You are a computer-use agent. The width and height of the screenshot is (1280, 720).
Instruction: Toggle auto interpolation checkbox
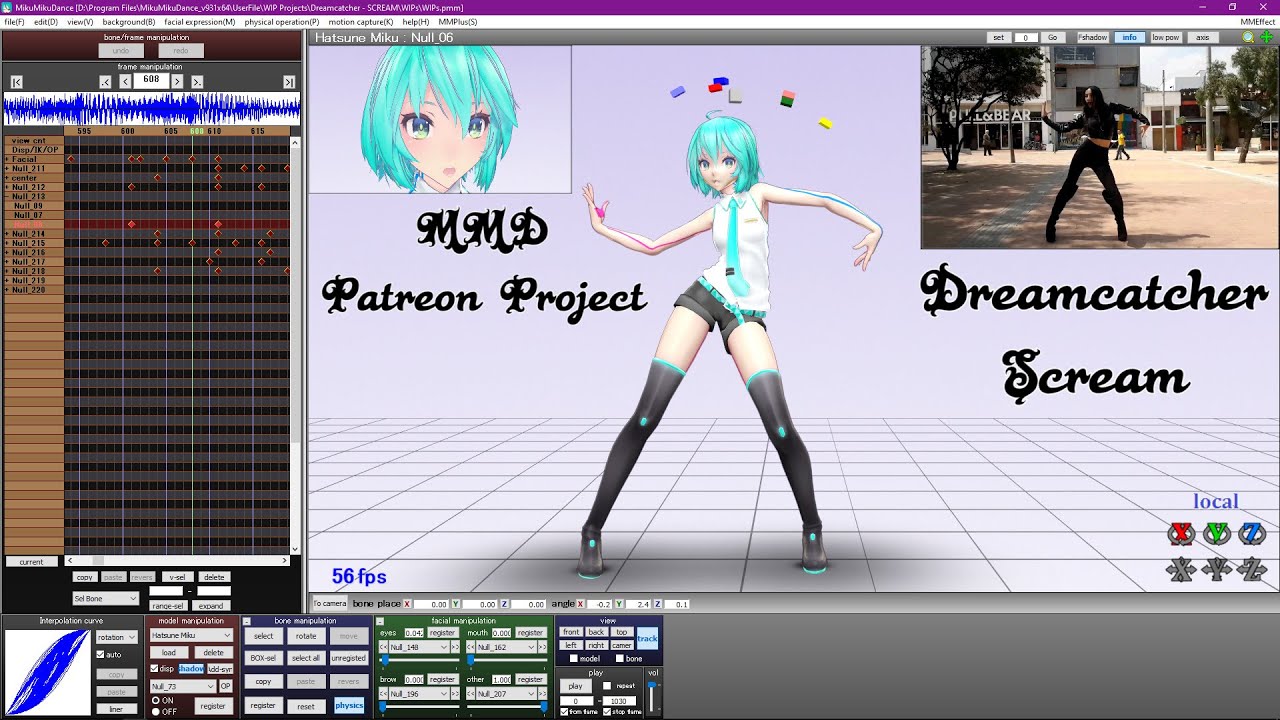coord(100,654)
